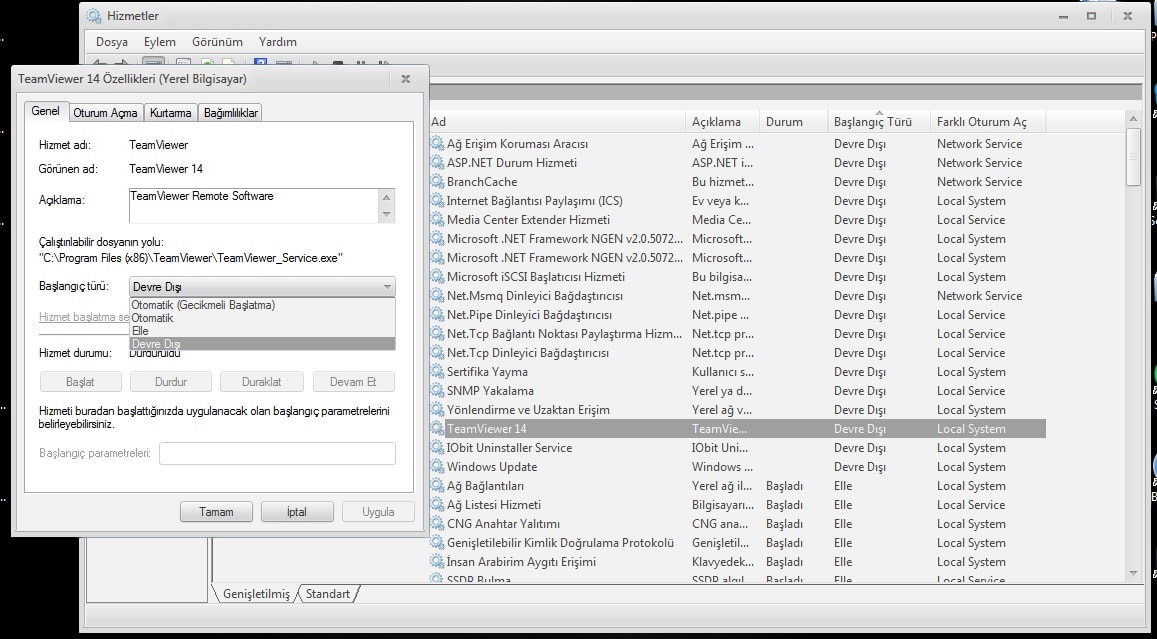This screenshot has height=639, width=1157.
Task: Click the SNMP Yakalama service gear icon
Action: tap(438, 391)
